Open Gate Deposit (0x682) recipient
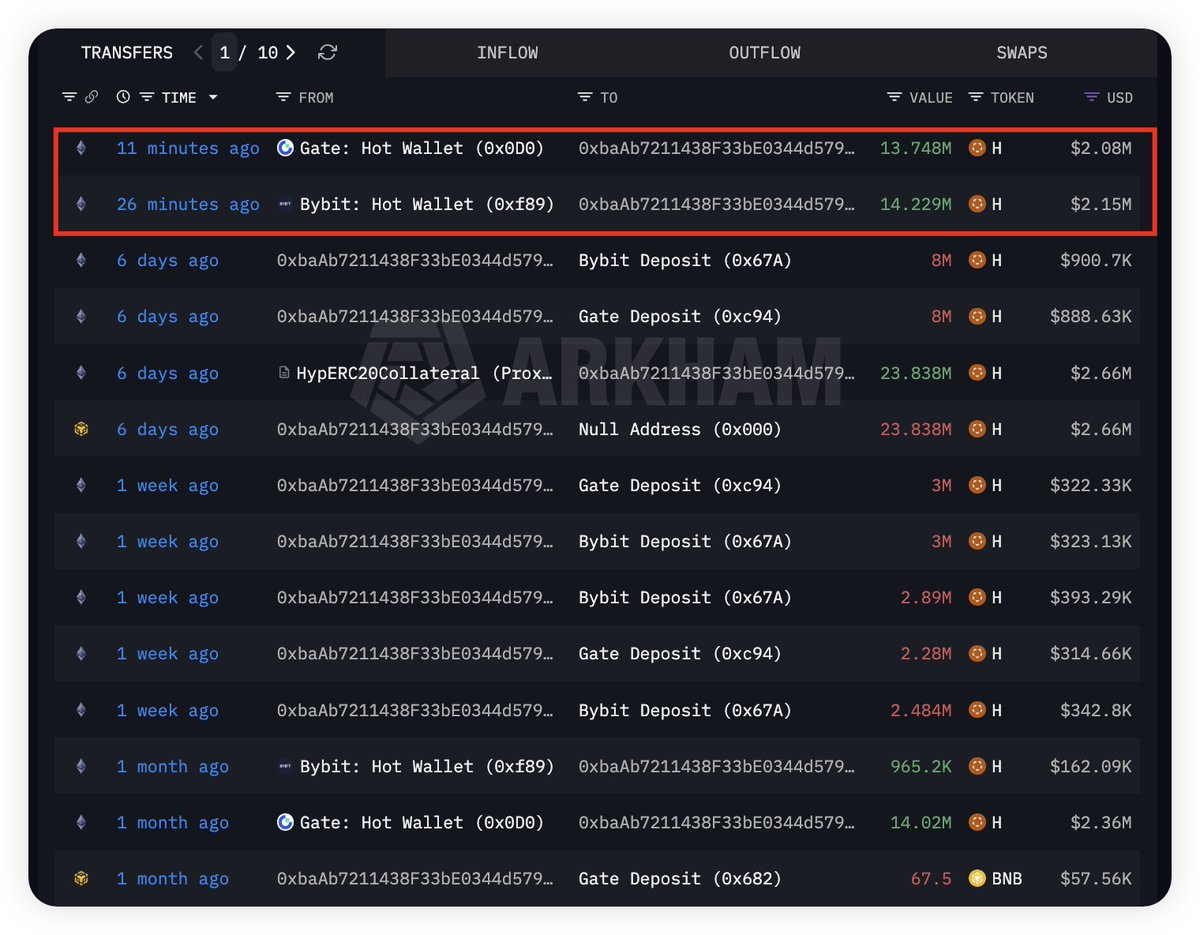 [680, 878]
